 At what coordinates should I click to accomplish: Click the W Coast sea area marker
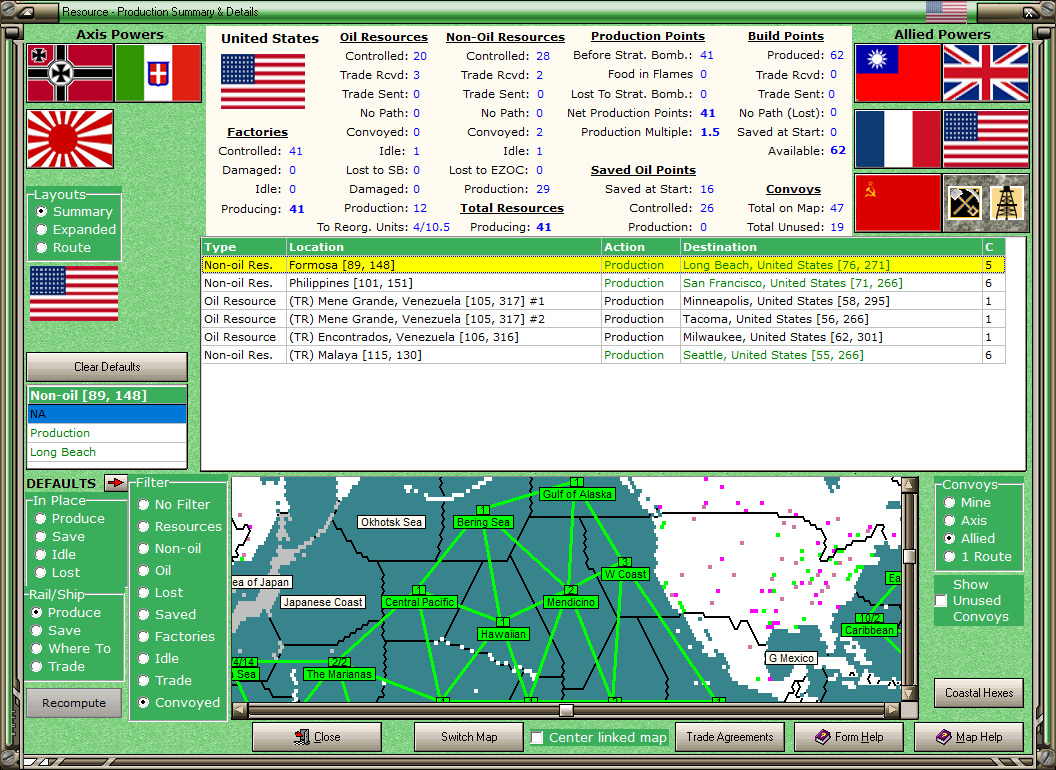(626, 574)
